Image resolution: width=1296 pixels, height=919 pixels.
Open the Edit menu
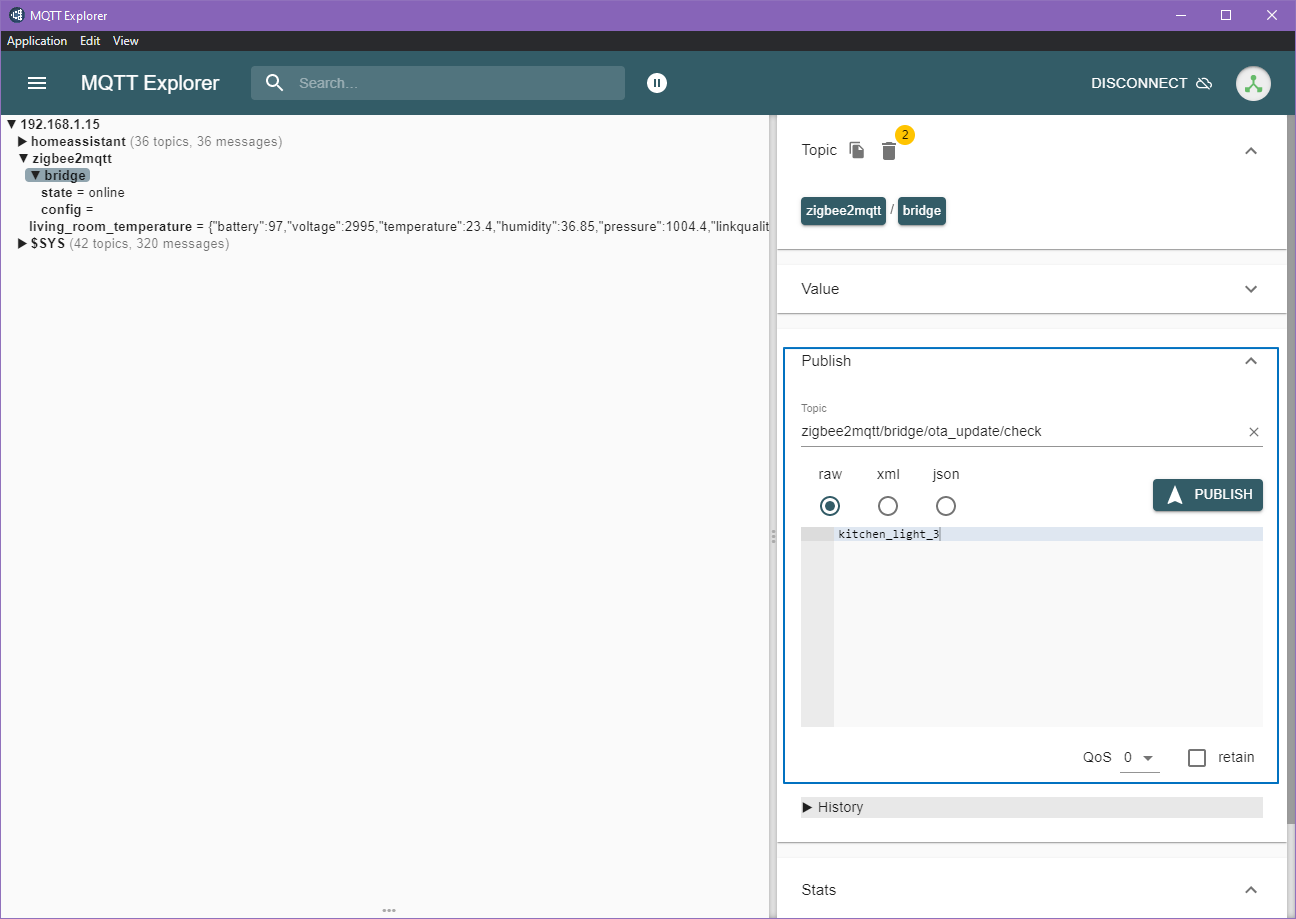click(90, 41)
